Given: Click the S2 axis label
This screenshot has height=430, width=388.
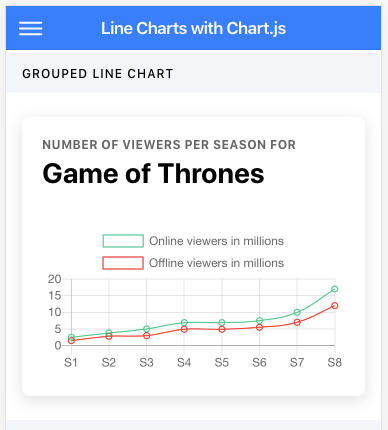Looking at the screenshot, I should tap(109, 362).
